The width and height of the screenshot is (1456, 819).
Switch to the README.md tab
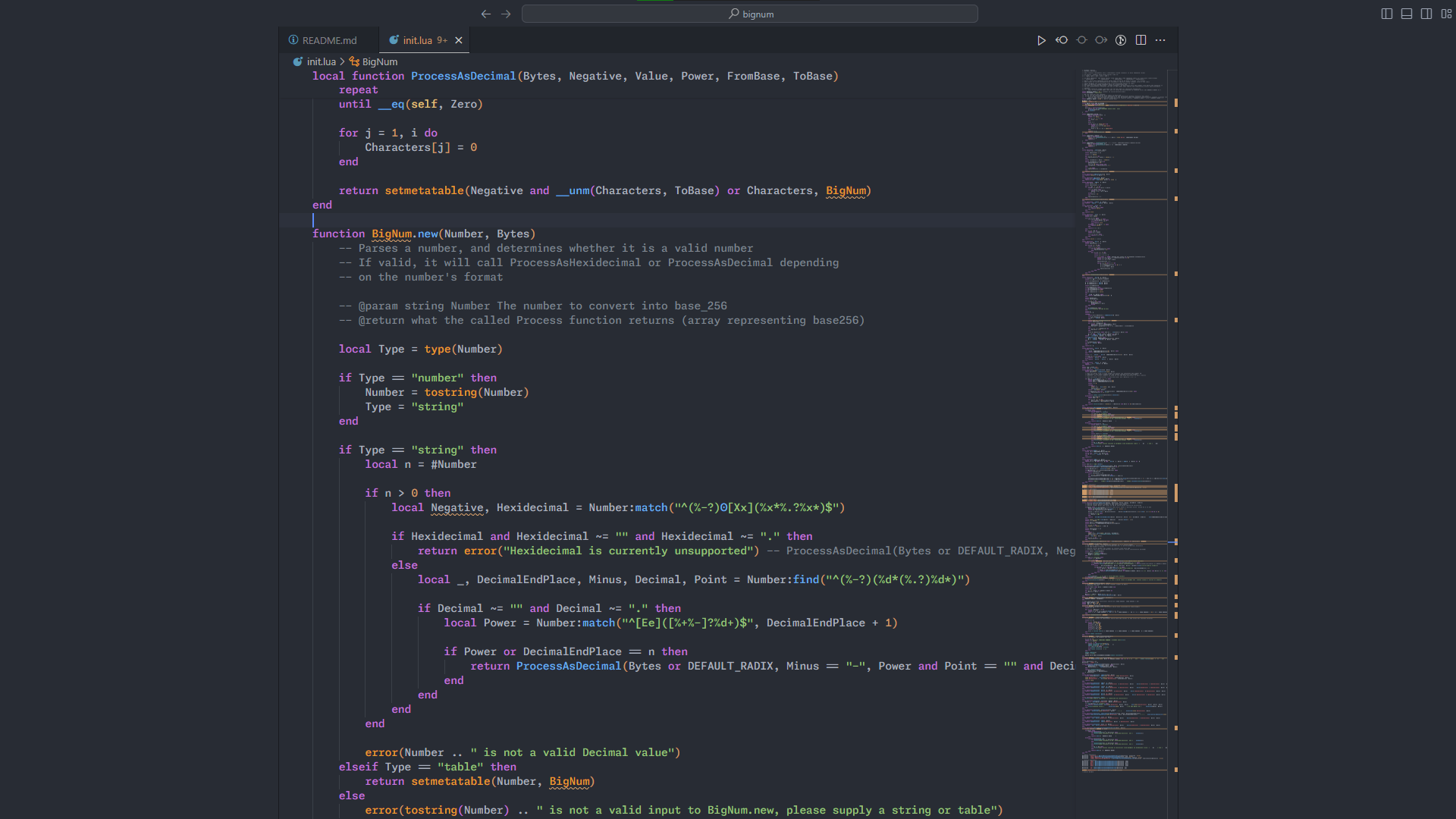328,40
